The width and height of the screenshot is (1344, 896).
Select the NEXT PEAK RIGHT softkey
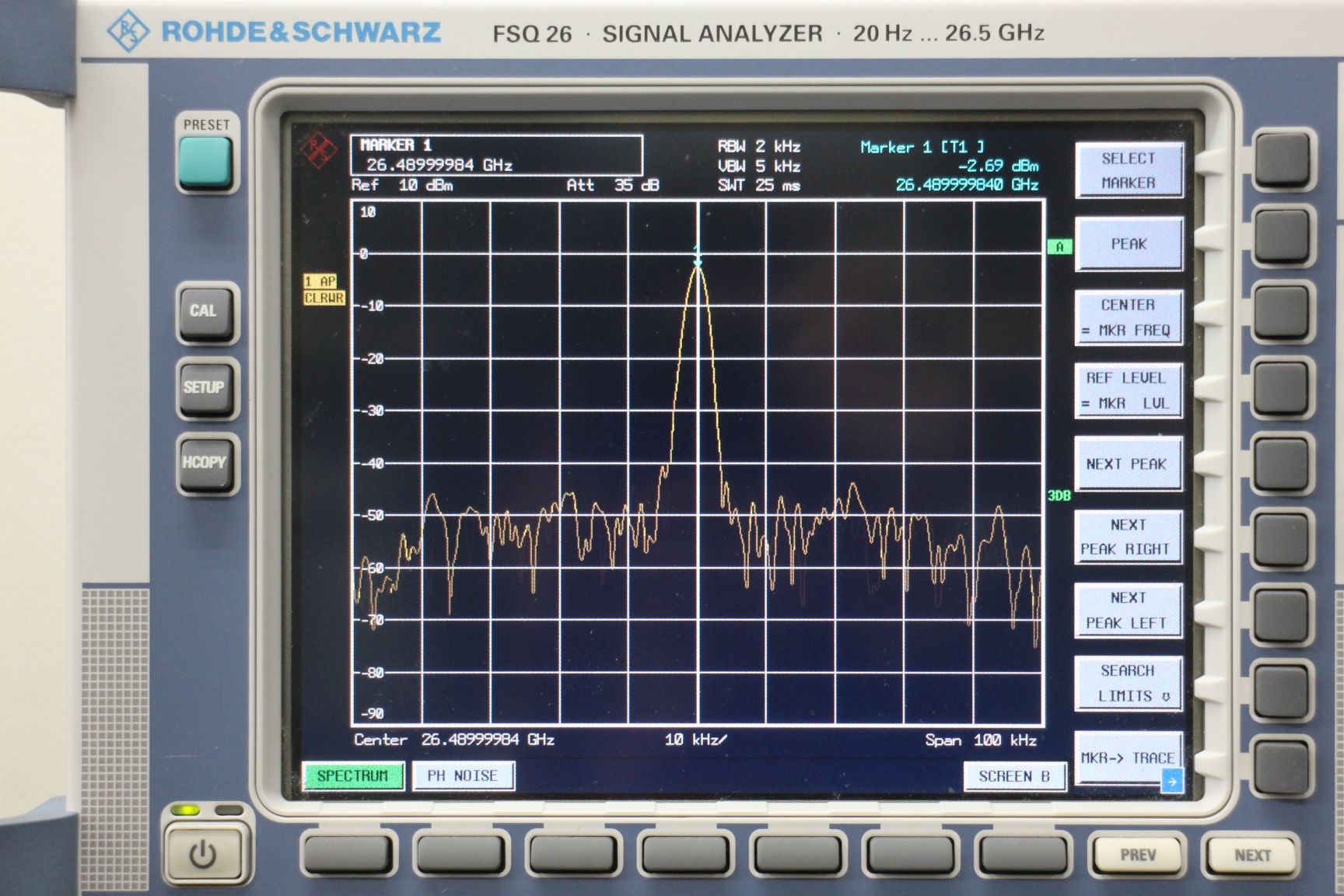coord(1129,537)
